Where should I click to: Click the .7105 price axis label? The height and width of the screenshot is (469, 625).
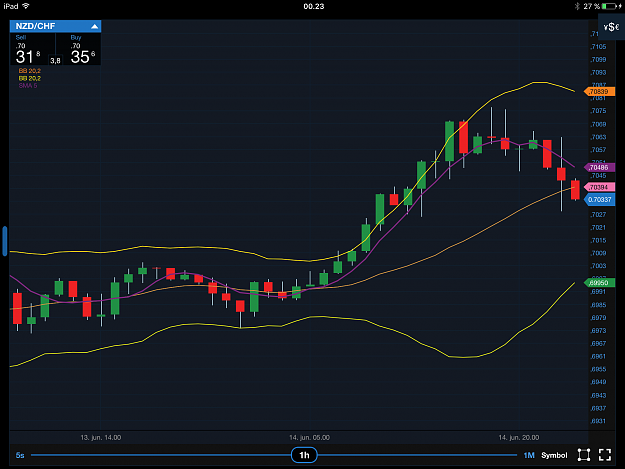tap(598, 47)
